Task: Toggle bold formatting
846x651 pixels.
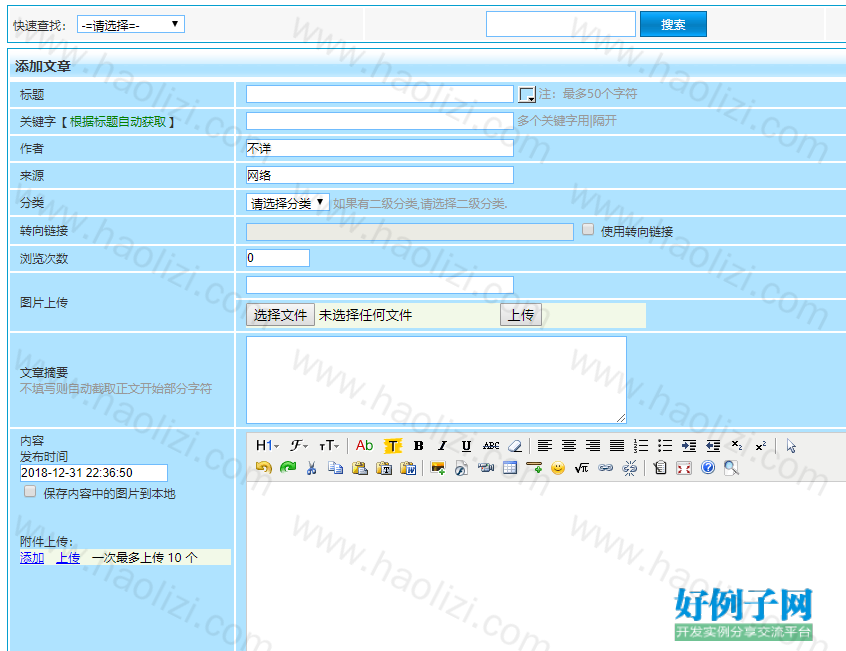Action: [418, 446]
